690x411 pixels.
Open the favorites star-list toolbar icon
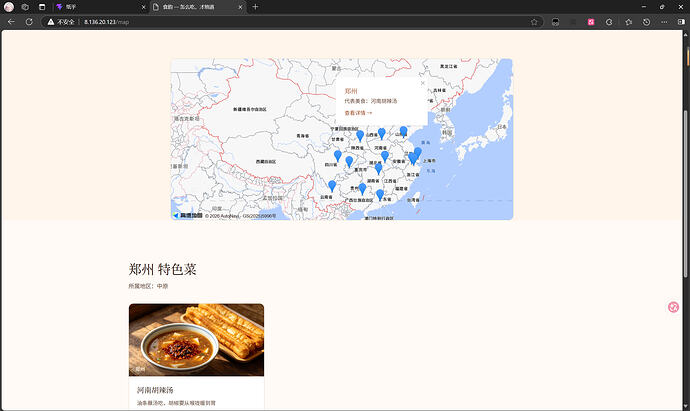[x=628, y=22]
